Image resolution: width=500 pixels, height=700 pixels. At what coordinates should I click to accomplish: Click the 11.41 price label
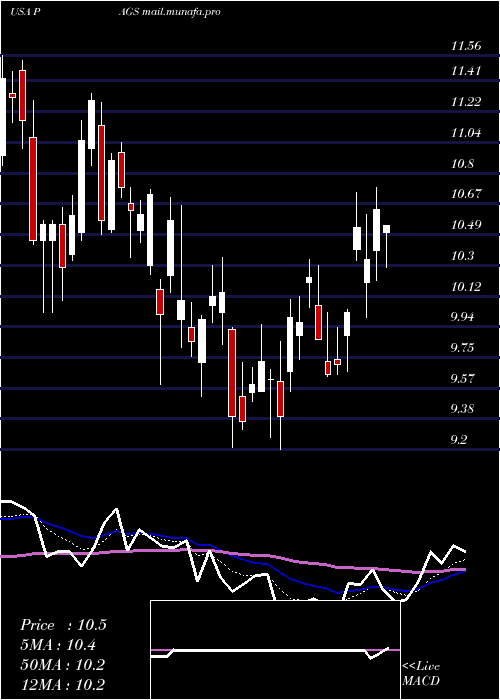click(466, 71)
